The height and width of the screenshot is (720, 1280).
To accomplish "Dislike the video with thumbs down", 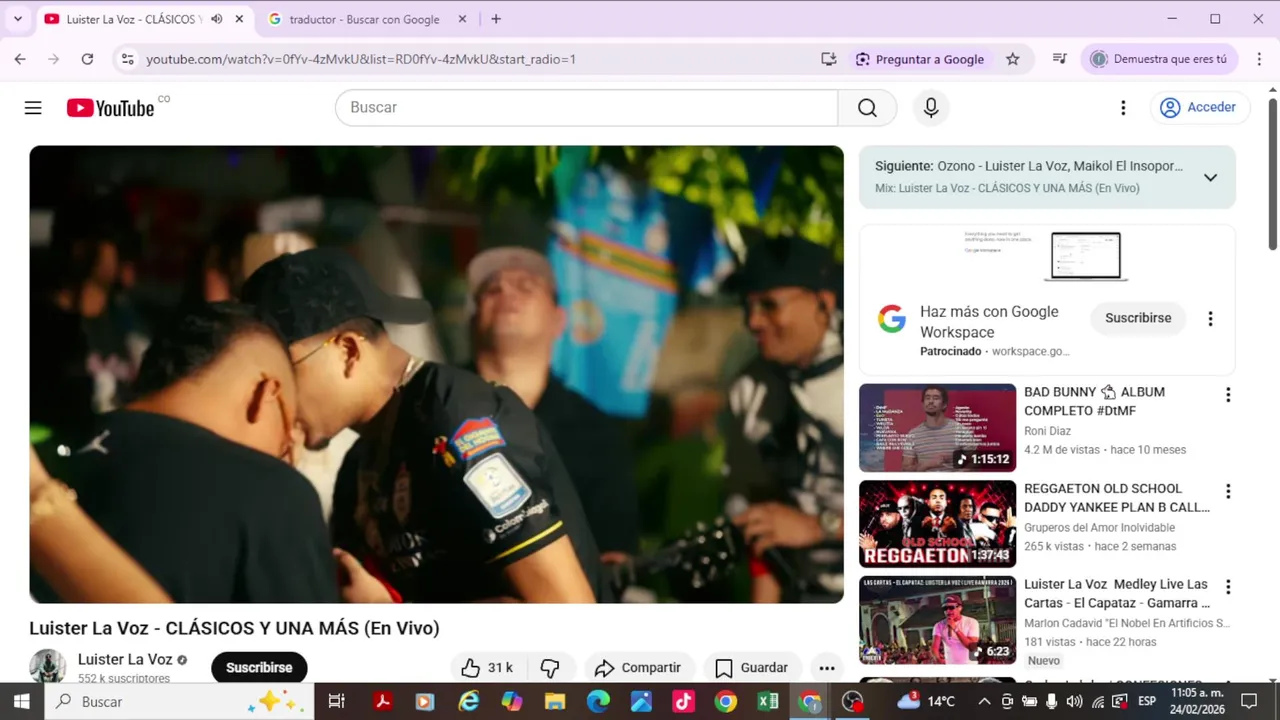I will pos(550,668).
